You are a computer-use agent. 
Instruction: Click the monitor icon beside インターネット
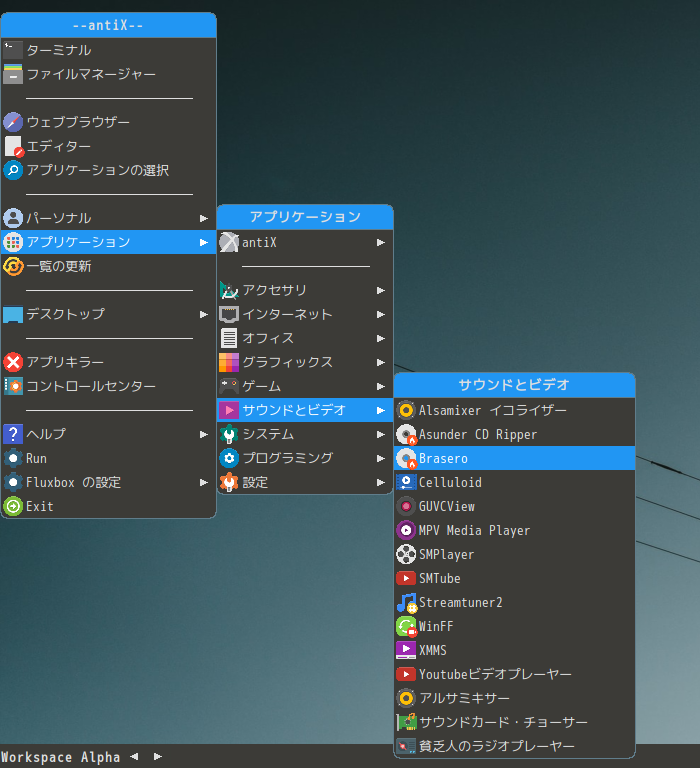click(x=229, y=314)
